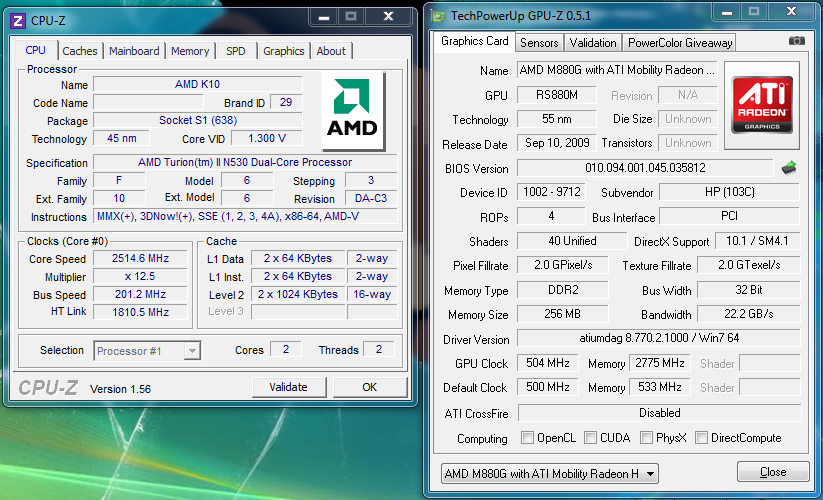Open the SPD tab
The image size is (823, 500).
(x=236, y=51)
